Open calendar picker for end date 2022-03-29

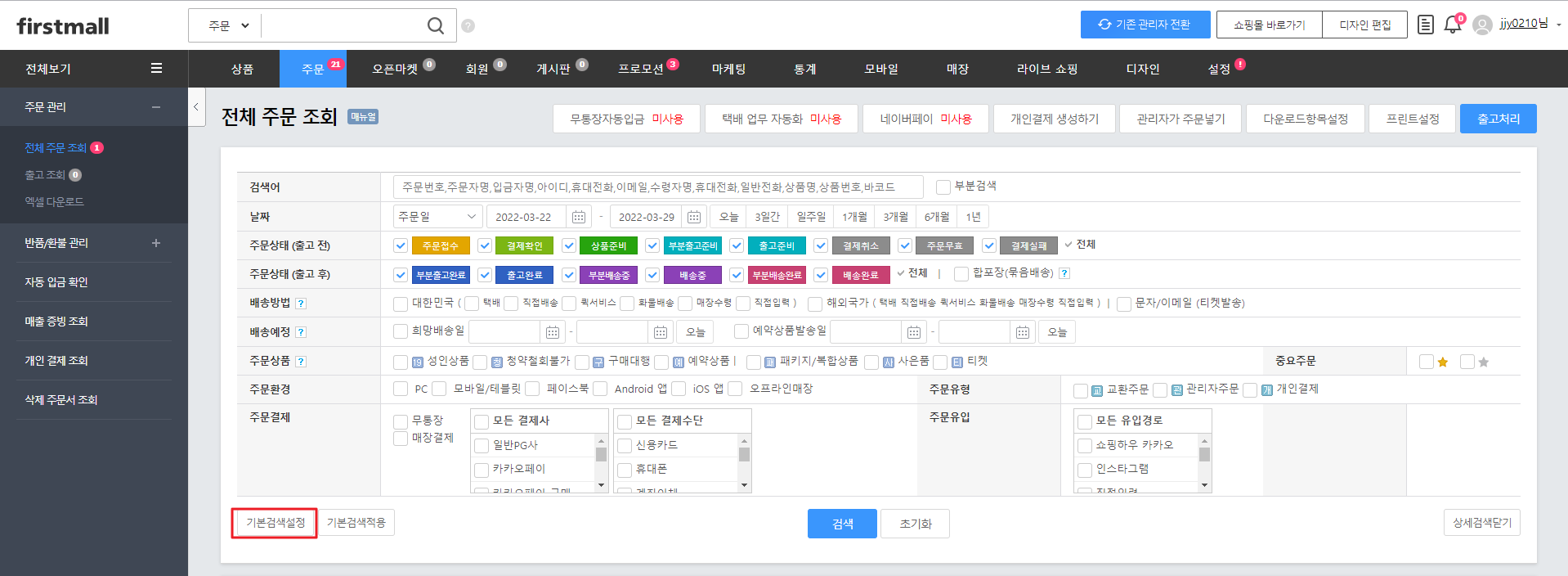click(x=694, y=217)
